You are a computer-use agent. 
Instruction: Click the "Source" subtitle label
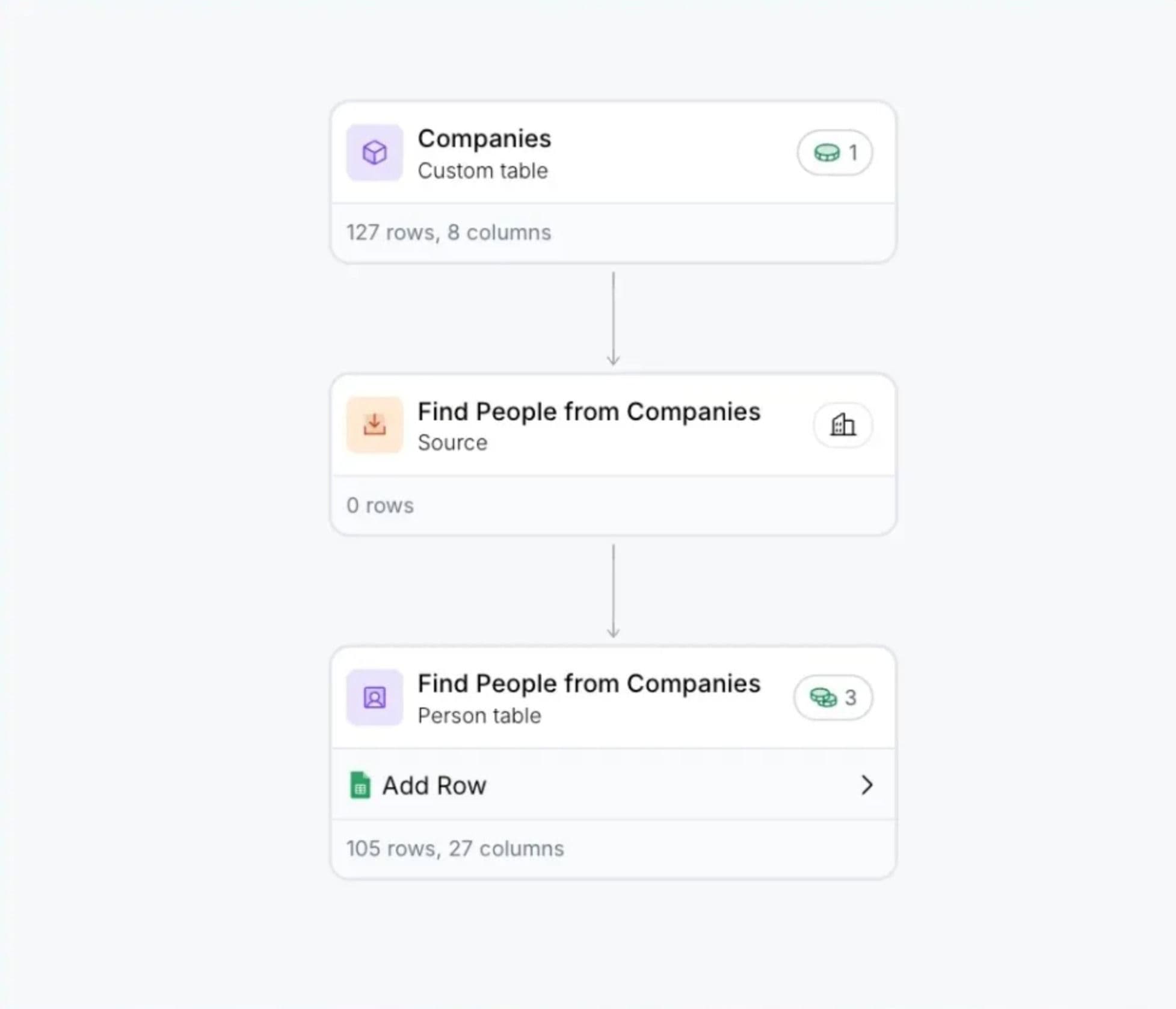pos(452,443)
